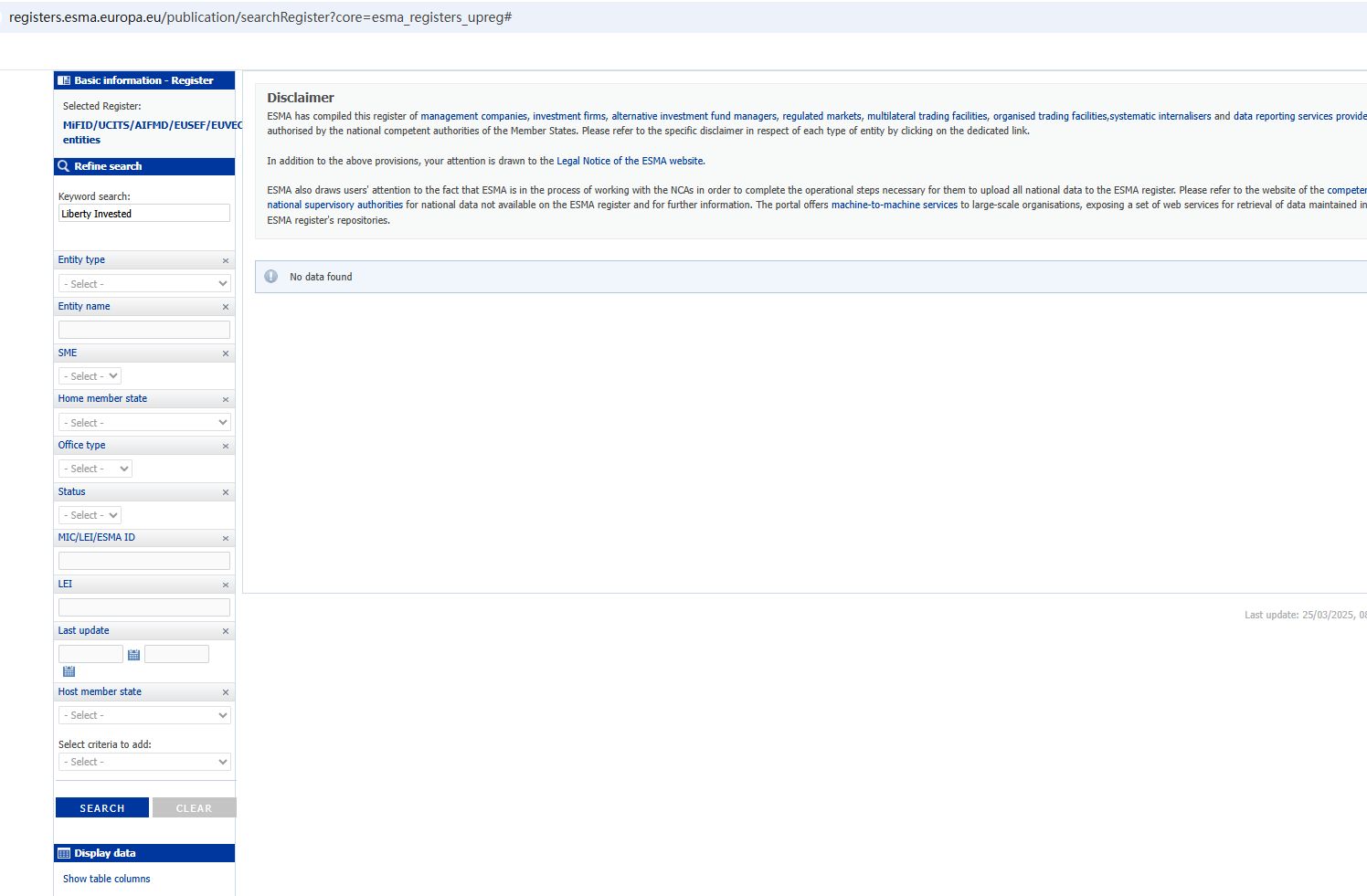This screenshot has height=896, width=1367.
Task: Open the Office type dropdown
Action: (x=95, y=469)
